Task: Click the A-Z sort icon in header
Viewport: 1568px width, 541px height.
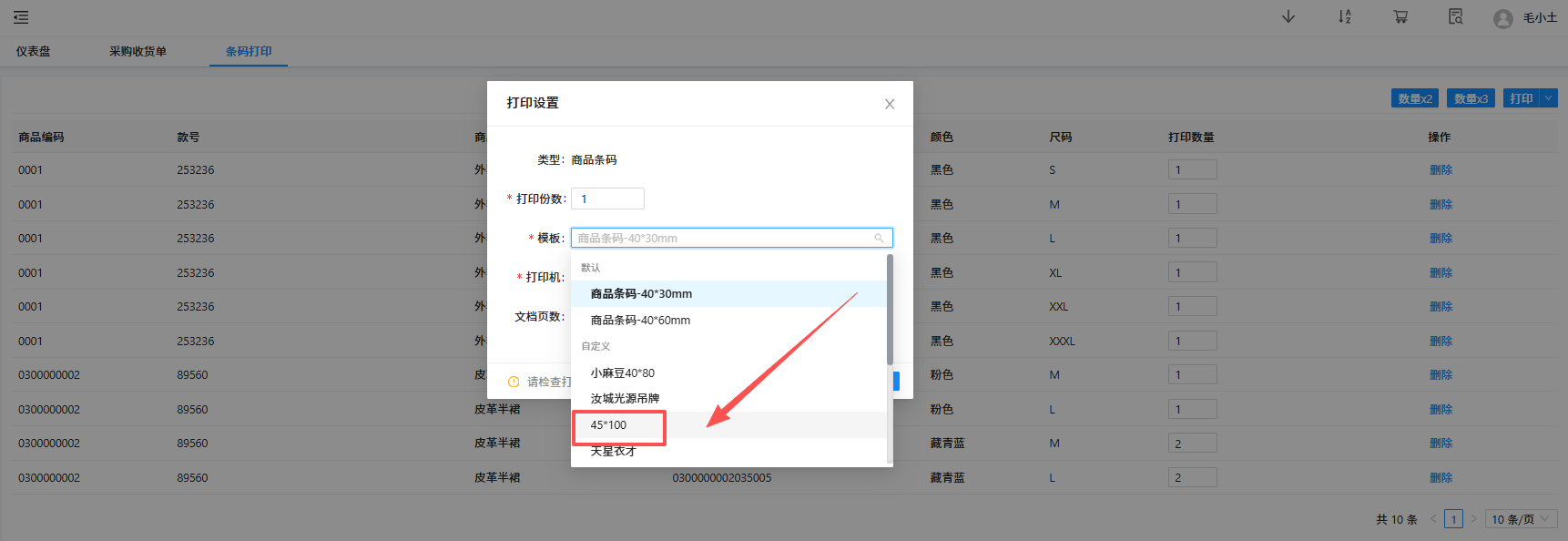Action: [x=1345, y=17]
